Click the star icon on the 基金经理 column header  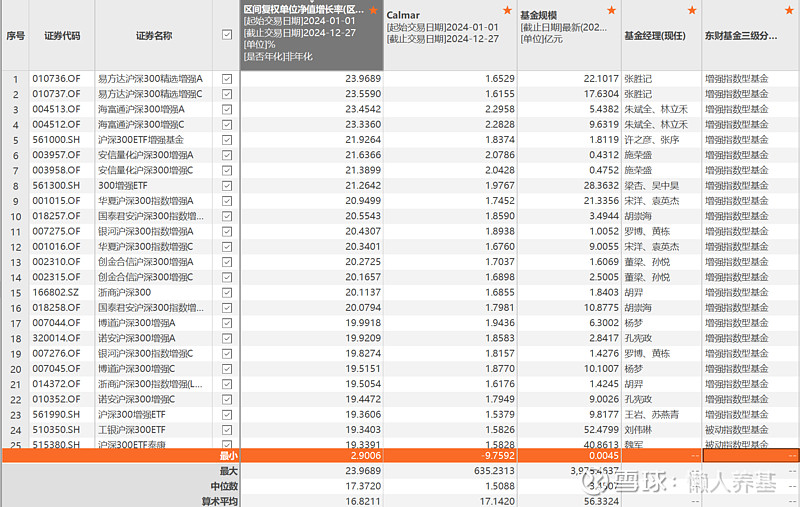pyautogui.click(x=692, y=10)
